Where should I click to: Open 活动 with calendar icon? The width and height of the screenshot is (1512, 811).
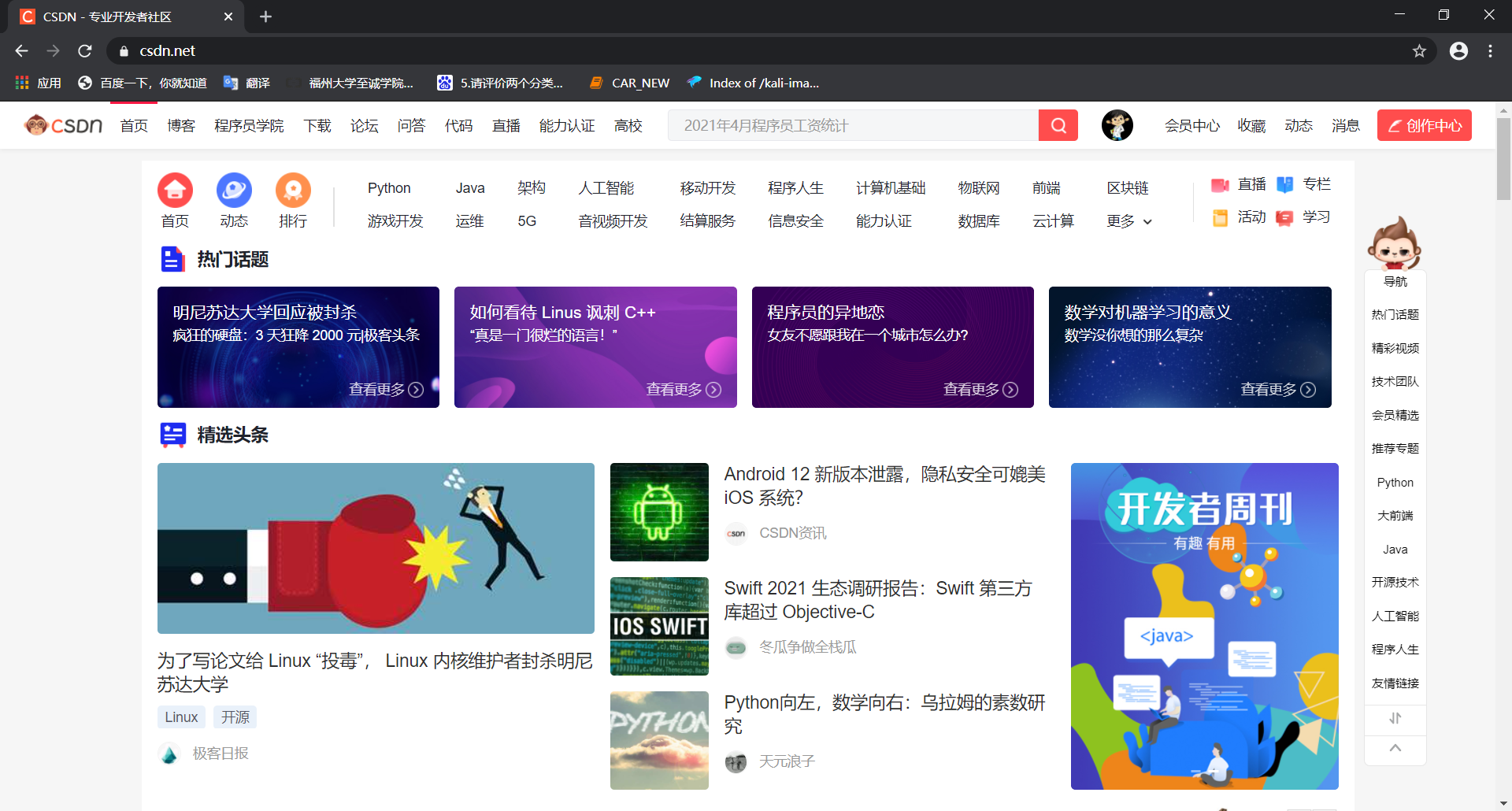coord(1239,217)
